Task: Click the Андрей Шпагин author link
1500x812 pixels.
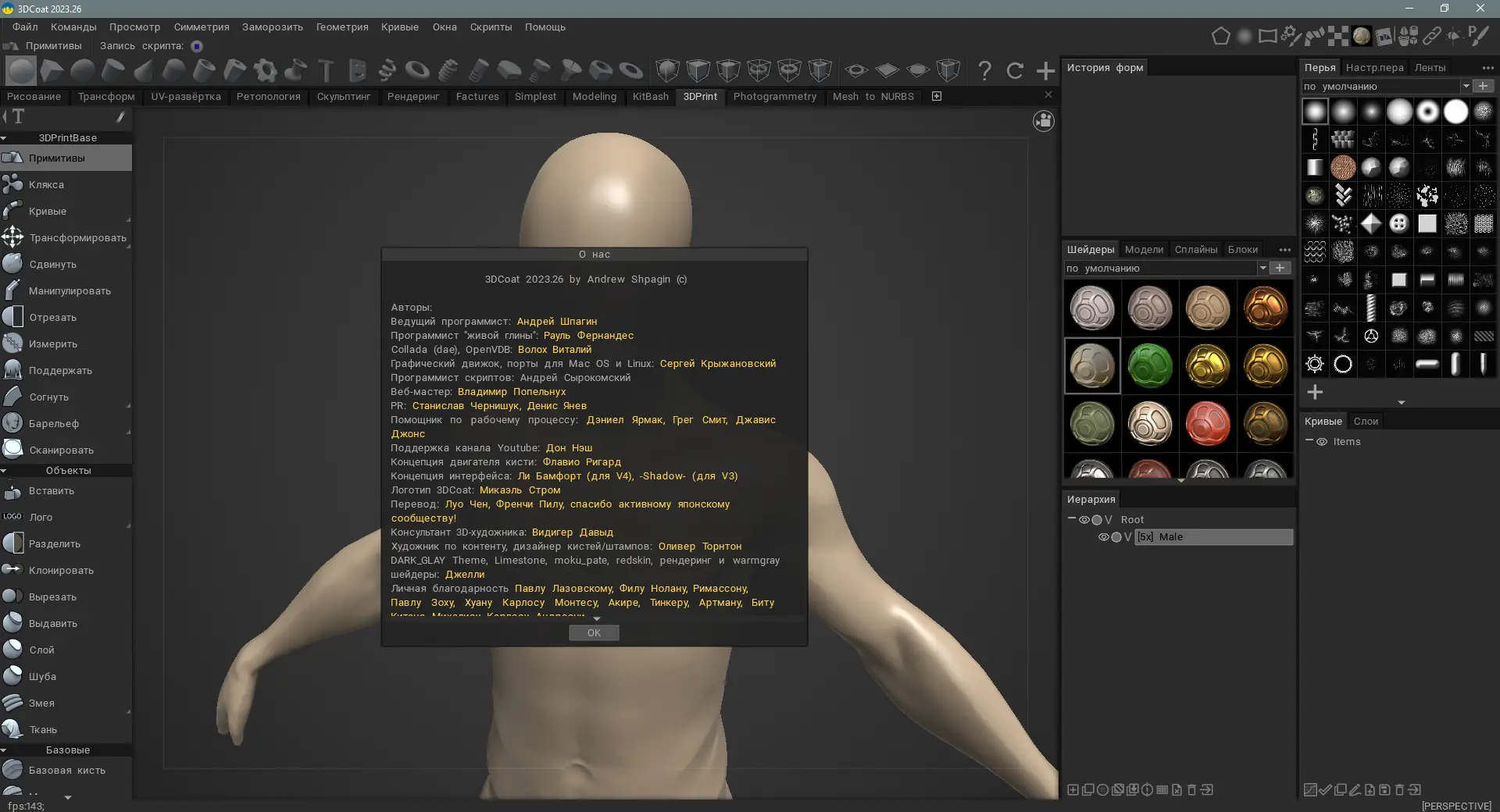Action: pos(557,322)
